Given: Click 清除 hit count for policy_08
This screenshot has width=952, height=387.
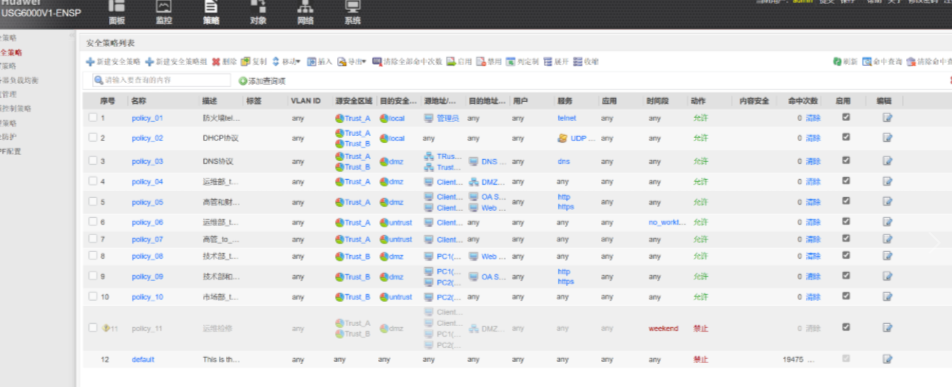Looking at the screenshot, I should pos(813,256).
